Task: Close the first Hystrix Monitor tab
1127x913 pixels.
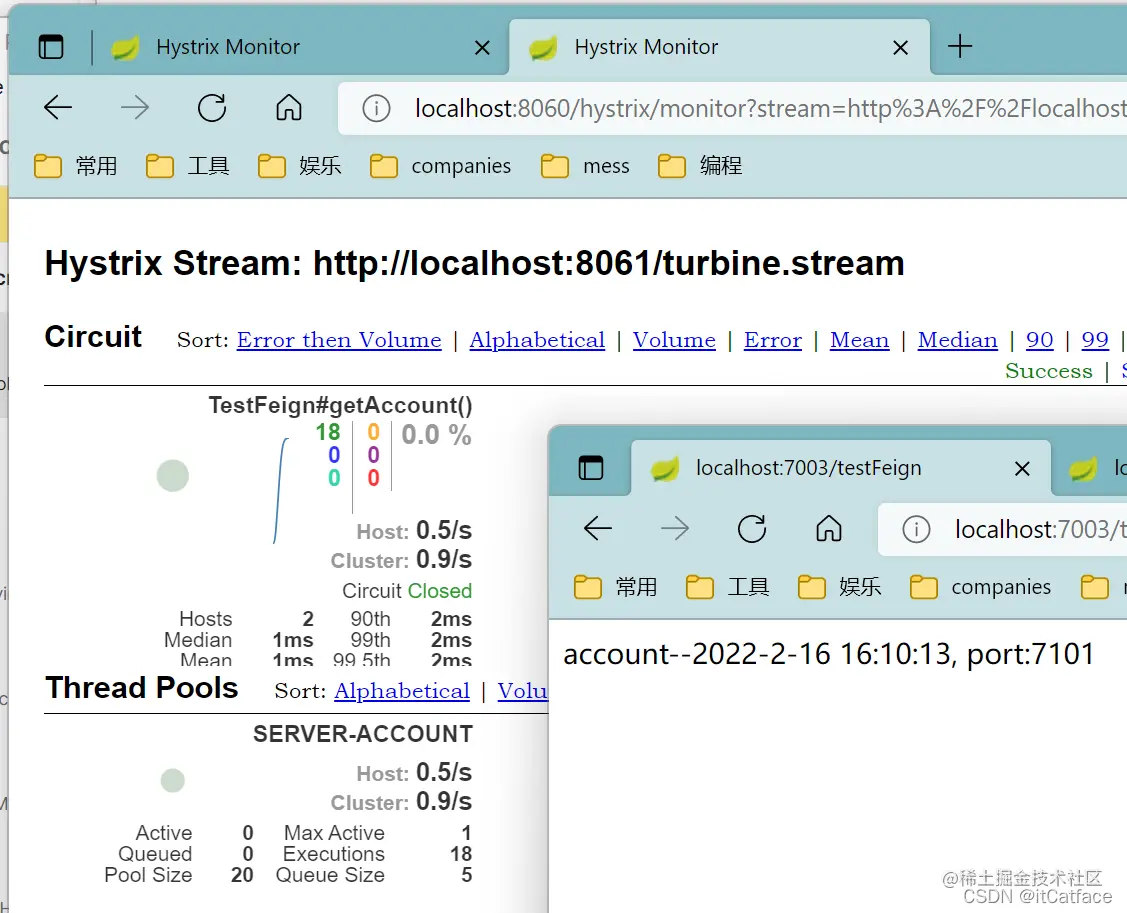Action: [482, 48]
